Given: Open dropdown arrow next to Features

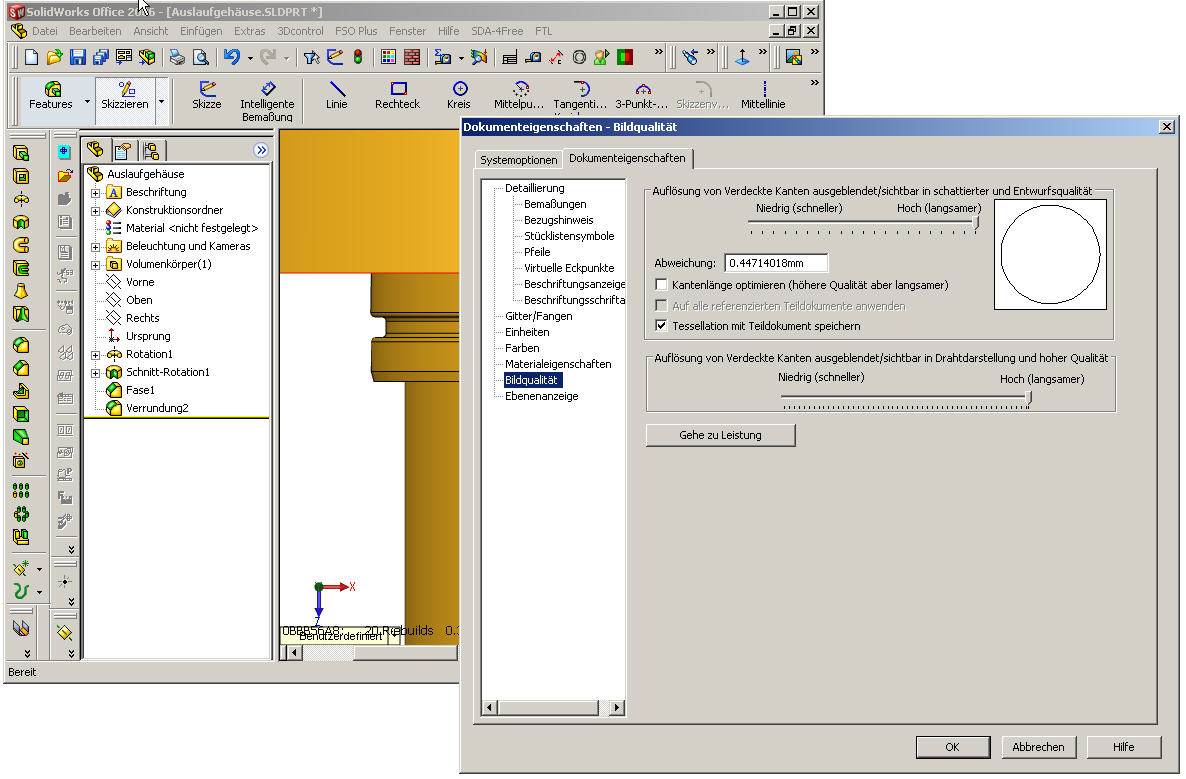Looking at the screenshot, I should [87, 101].
